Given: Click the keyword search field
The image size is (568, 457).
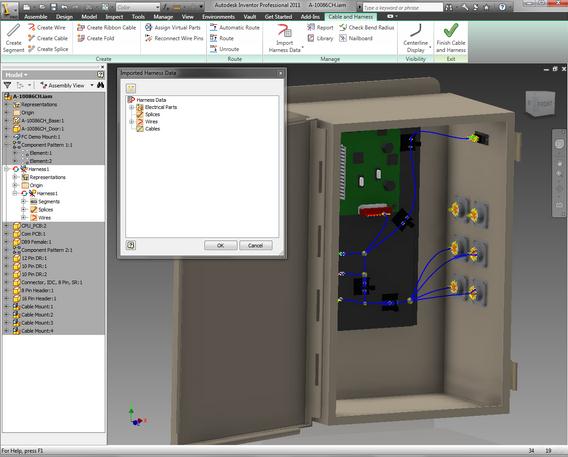Looking at the screenshot, I should (403, 7).
